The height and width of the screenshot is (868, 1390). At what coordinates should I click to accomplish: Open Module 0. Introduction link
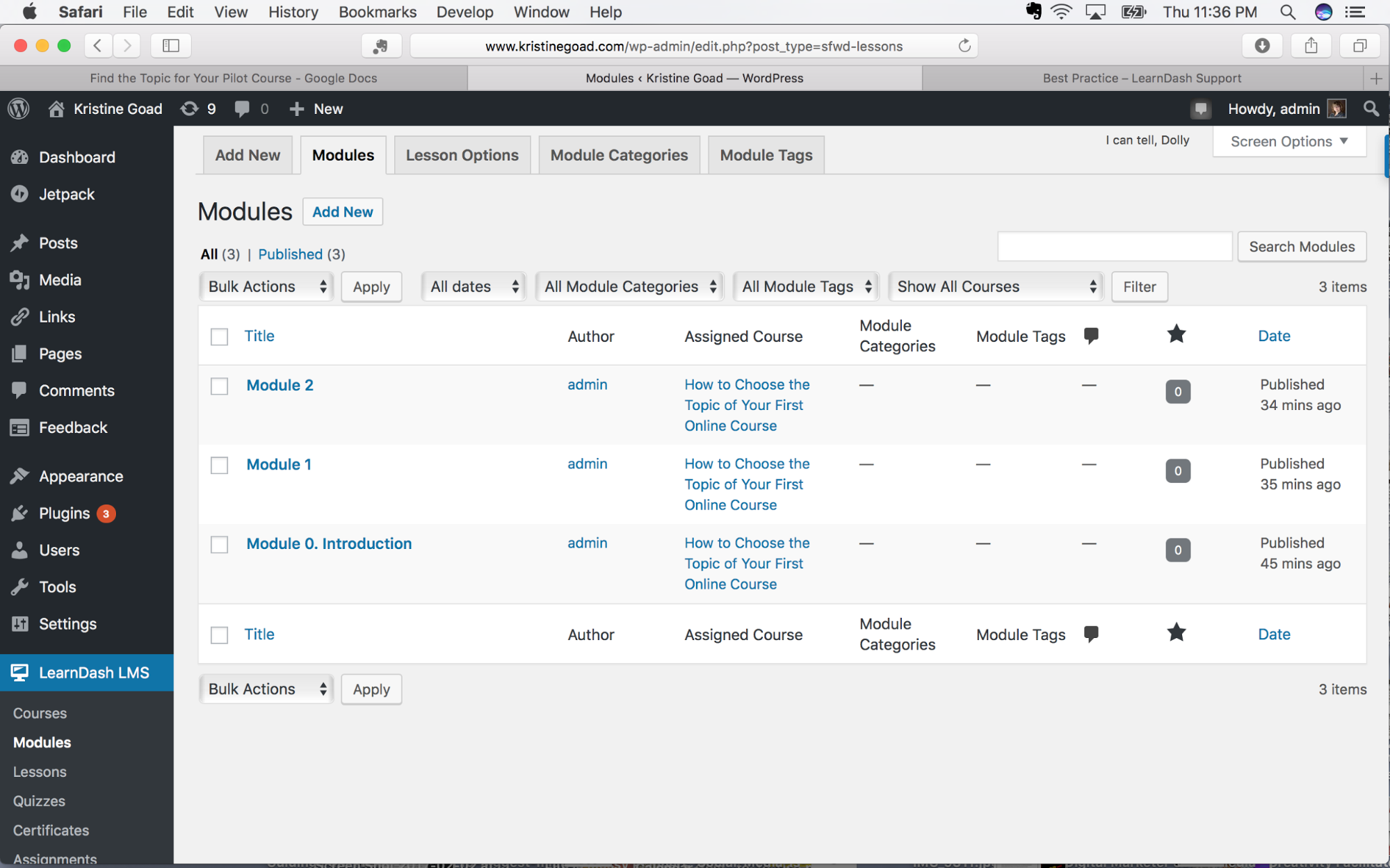point(328,543)
